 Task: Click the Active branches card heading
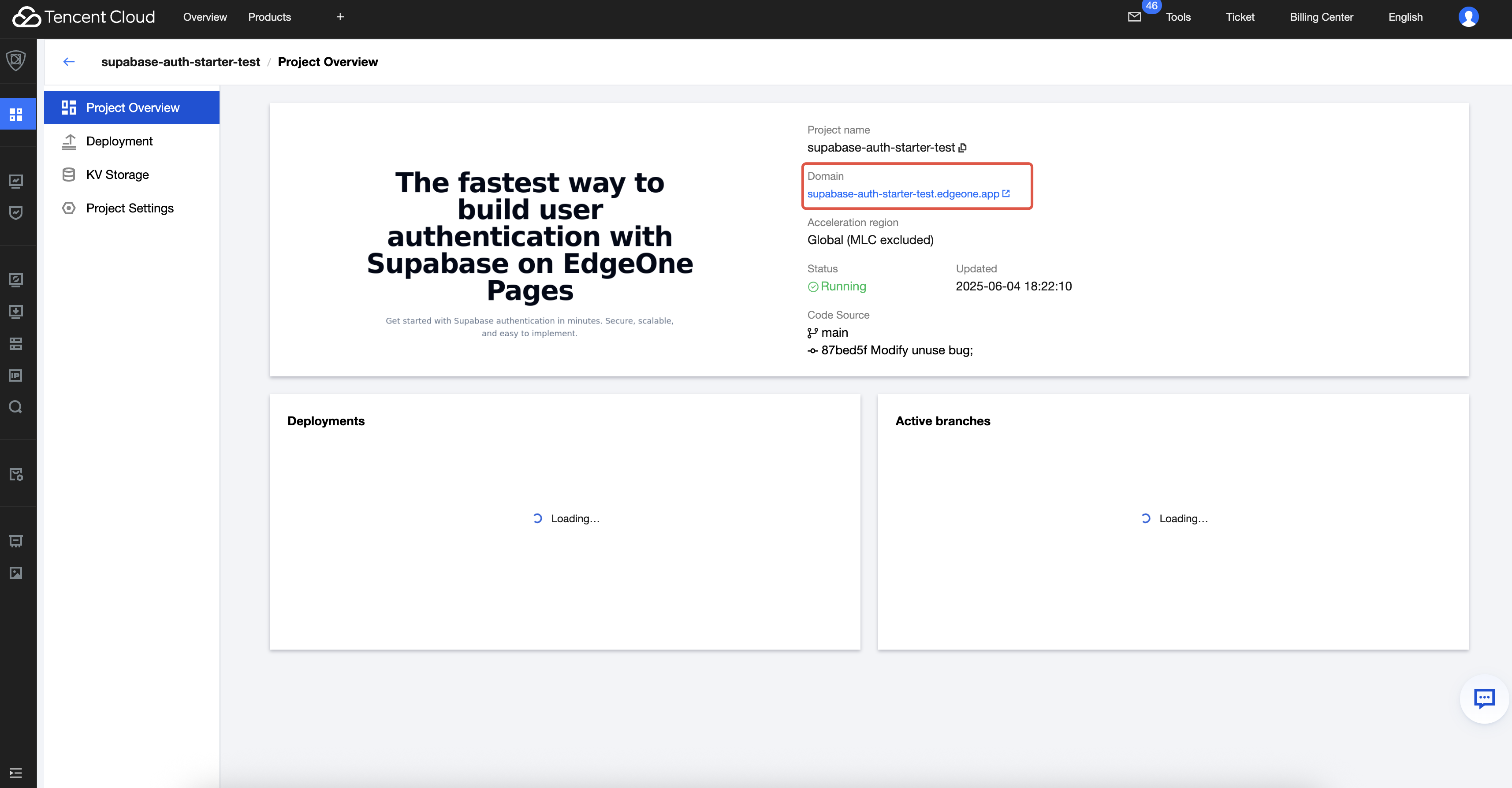(x=942, y=421)
